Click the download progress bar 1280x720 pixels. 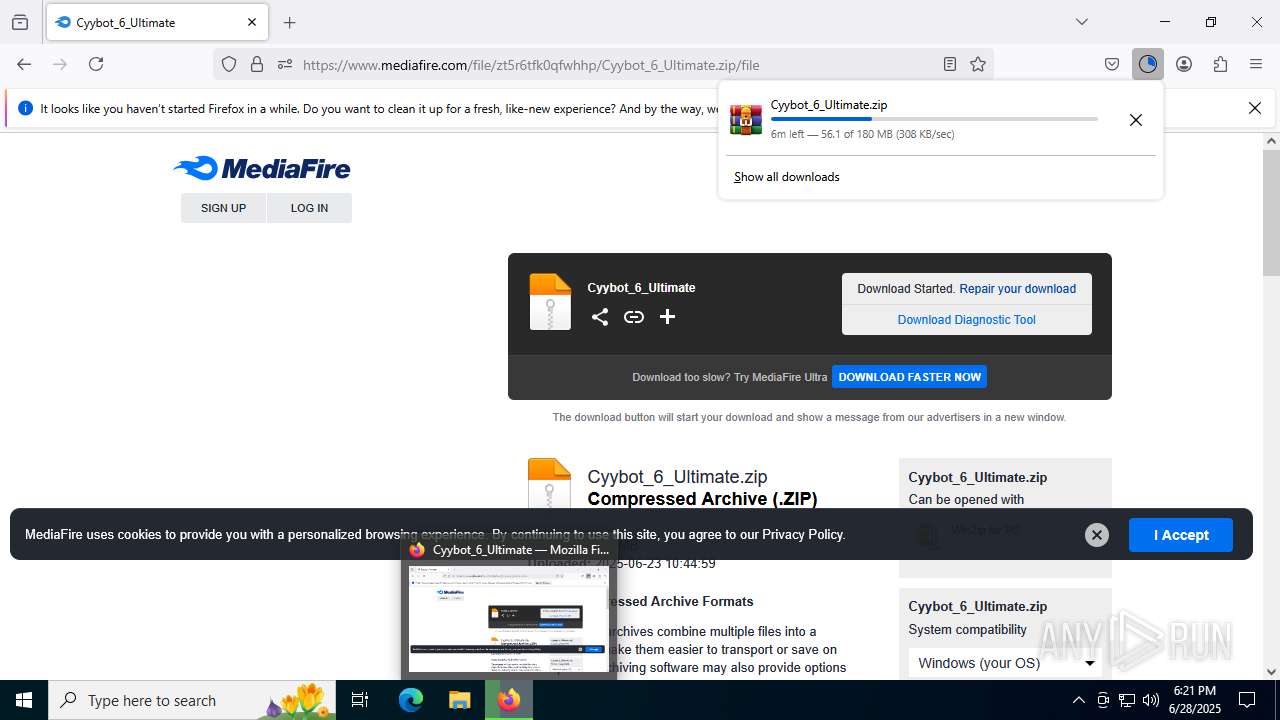[934, 119]
